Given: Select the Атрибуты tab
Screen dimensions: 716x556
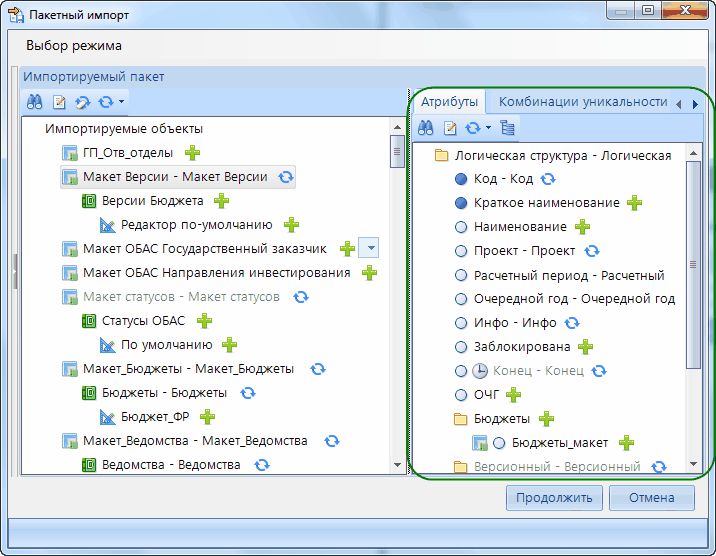Looking at the screenshot, I should pos(449,102).
